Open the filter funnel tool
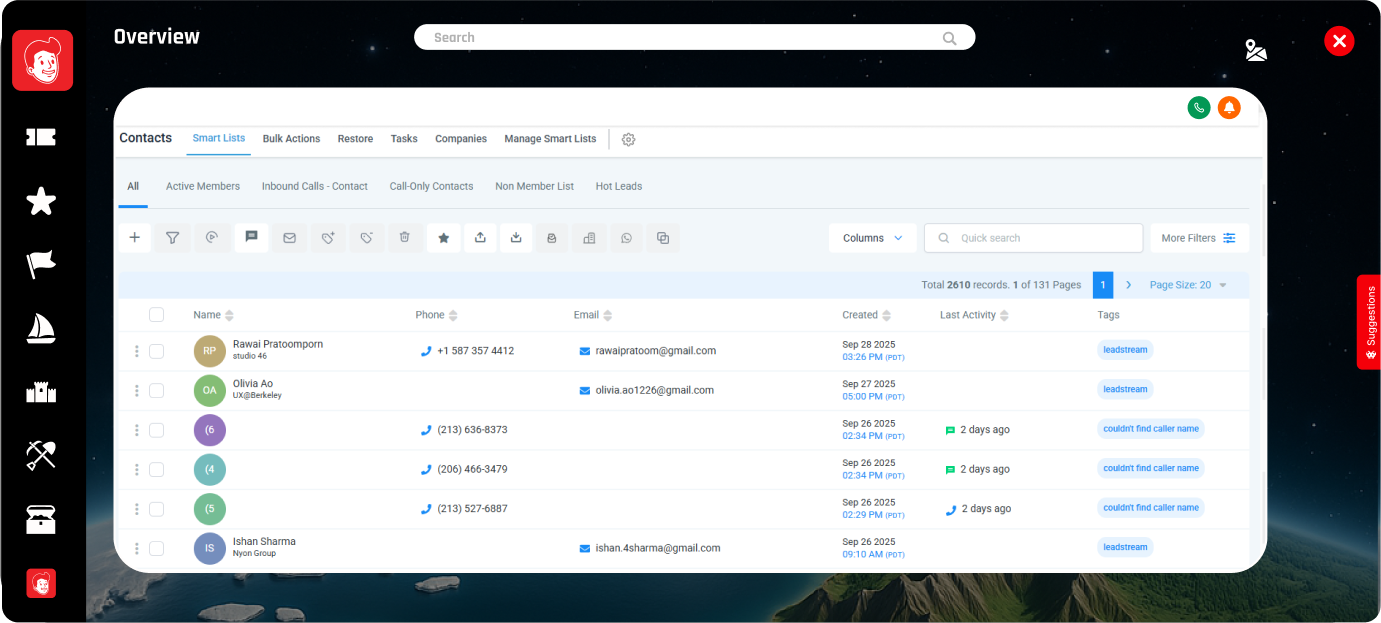Screen dimensions: 1381x623 pos(172,238)
